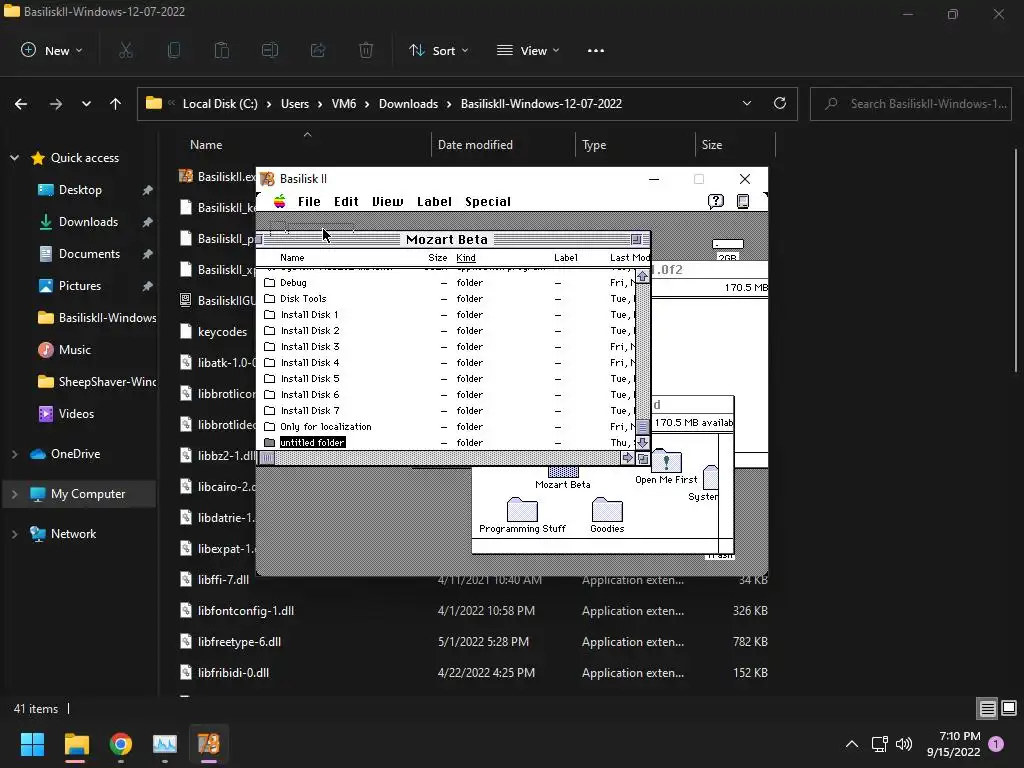Open See more options in Explorer toolbar

pyautogui.click(x=596, y=50)
